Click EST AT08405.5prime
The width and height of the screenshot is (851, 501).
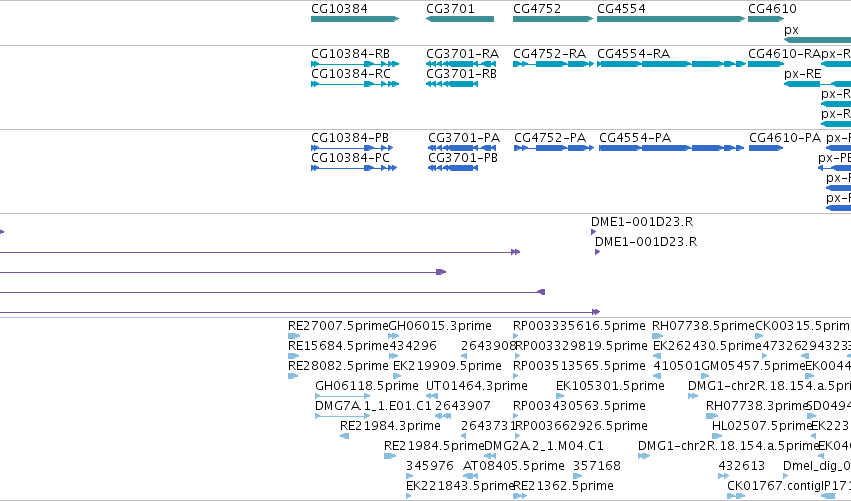(x=513, y=466)
